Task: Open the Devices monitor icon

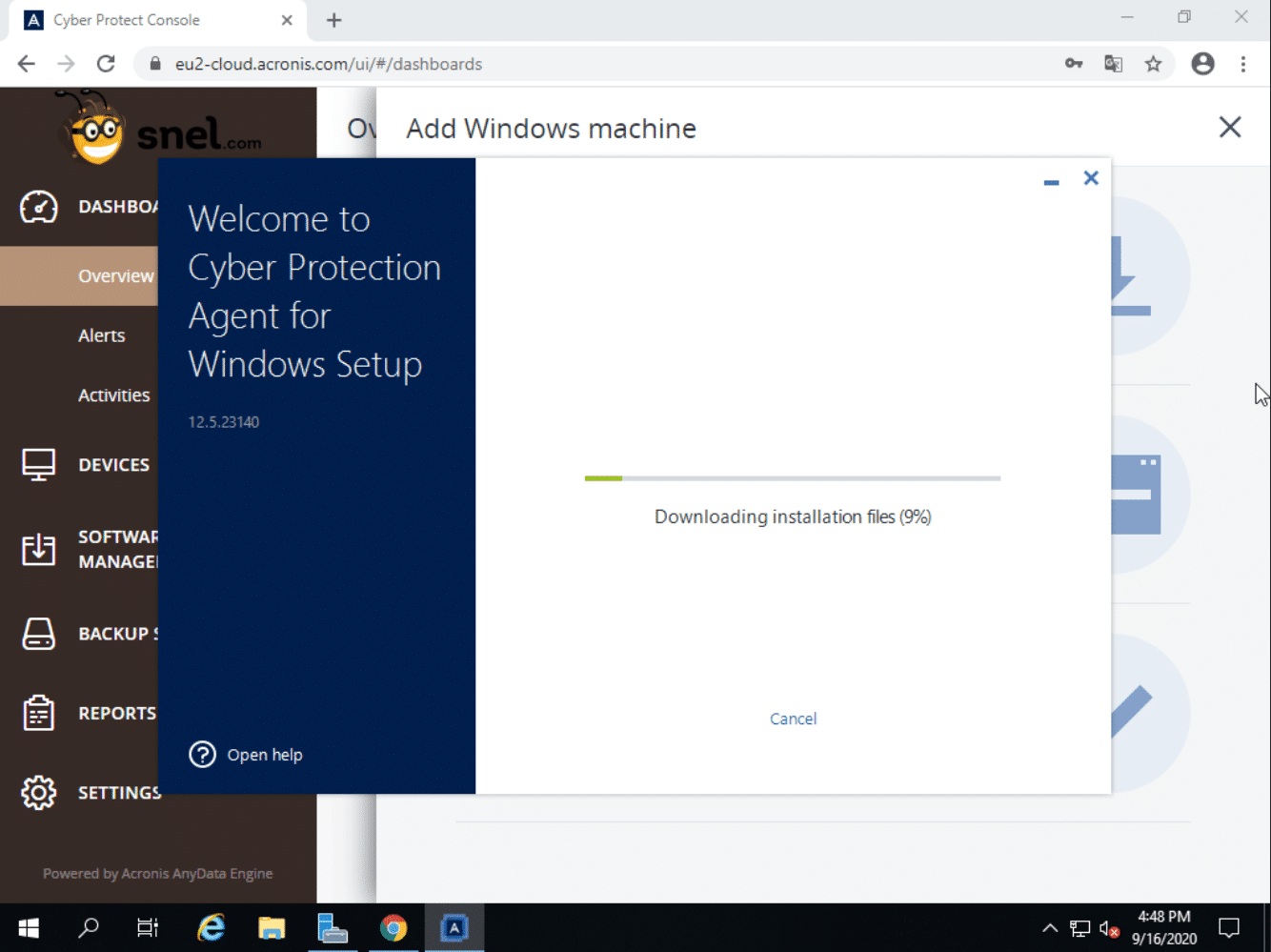Action: click(38, 465)
